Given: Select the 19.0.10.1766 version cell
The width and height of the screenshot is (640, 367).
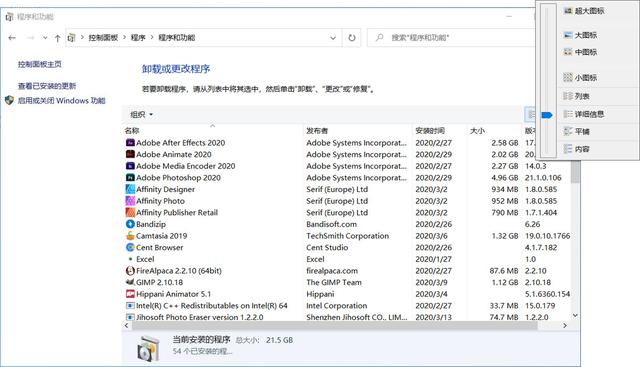Looking at the screenshot, I should pos(547,236).
